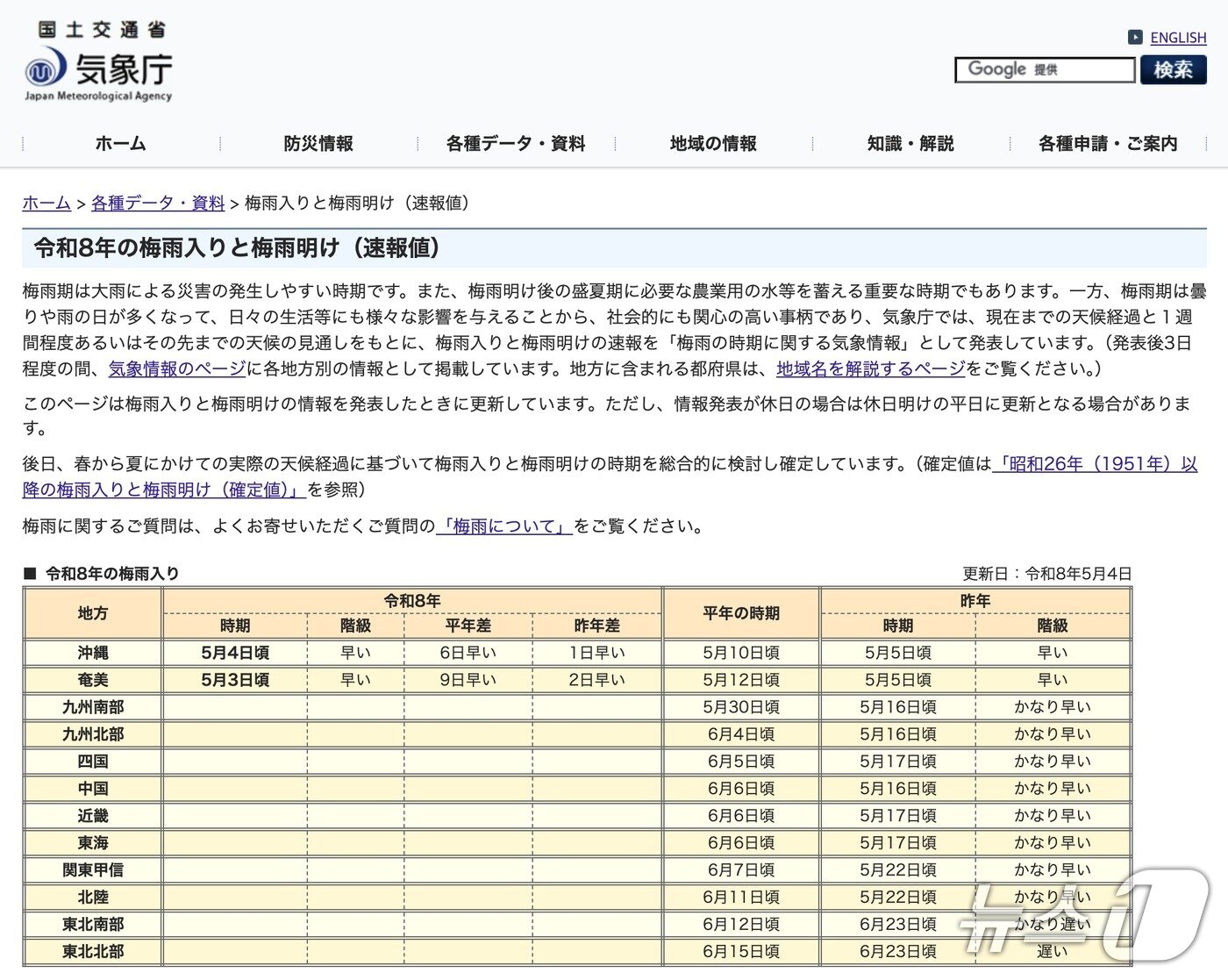Viewport: 1228px width, 980px height.
Task: Click the Japan Meteorological Agency logo
Action: click(x=98, y=61)
